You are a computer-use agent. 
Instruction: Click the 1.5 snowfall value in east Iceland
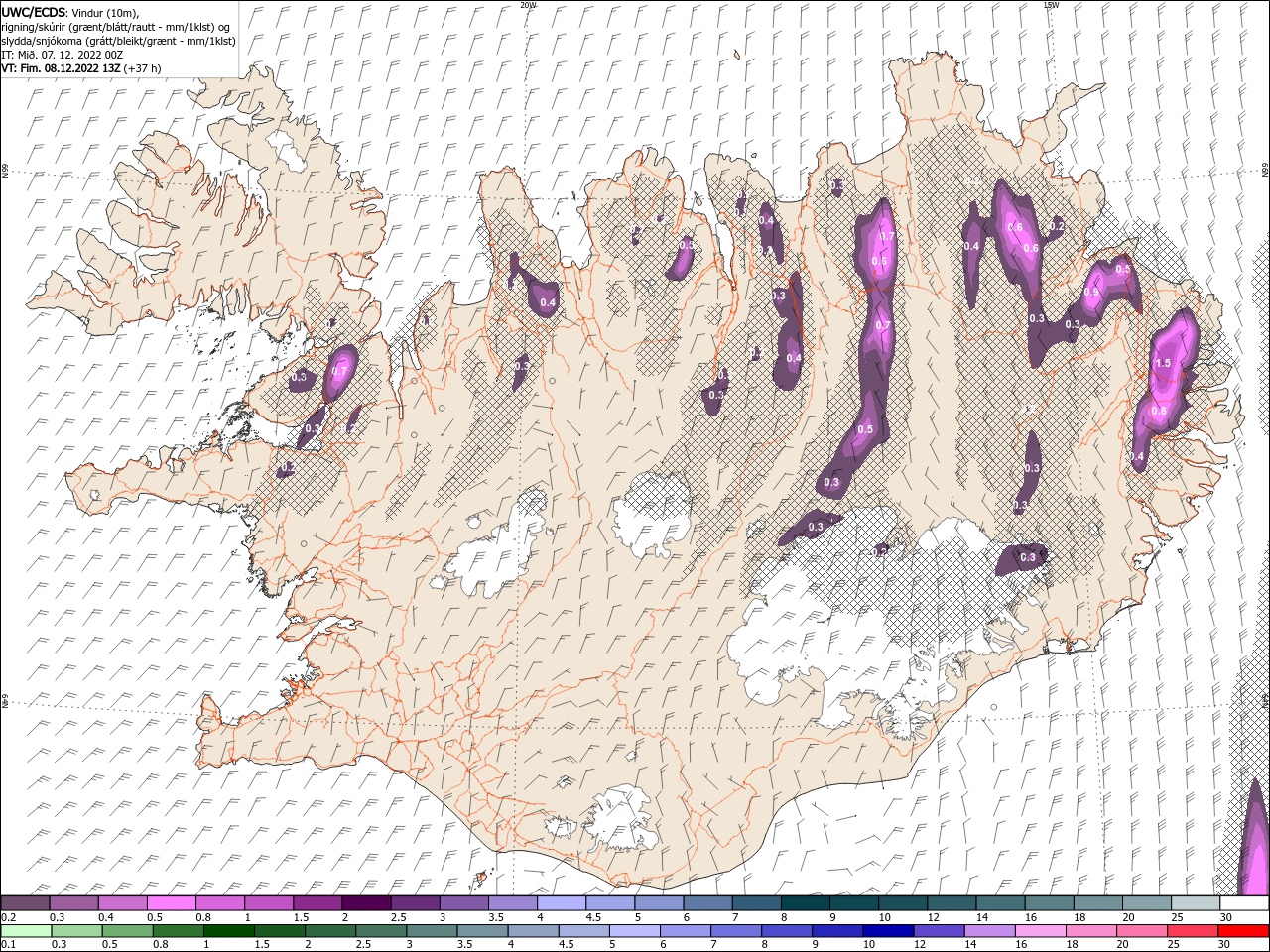(x=1163, y=363)
